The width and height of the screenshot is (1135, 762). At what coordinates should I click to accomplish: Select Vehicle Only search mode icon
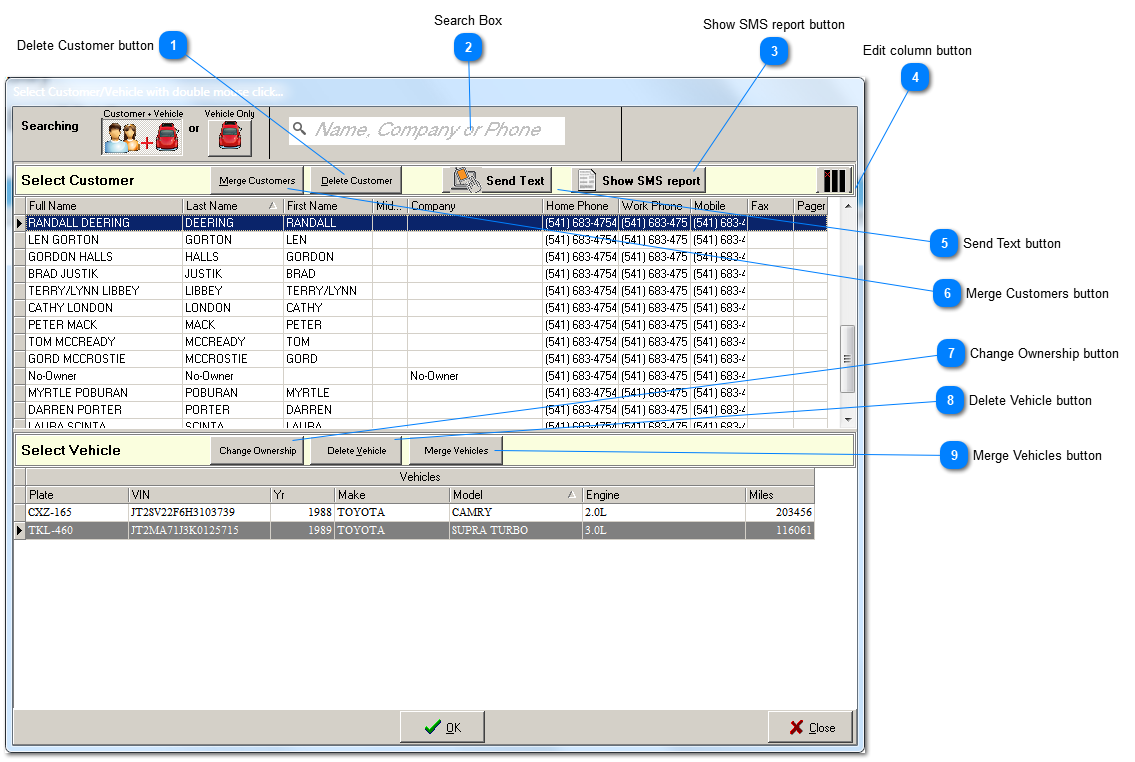(x=229, y=137)
